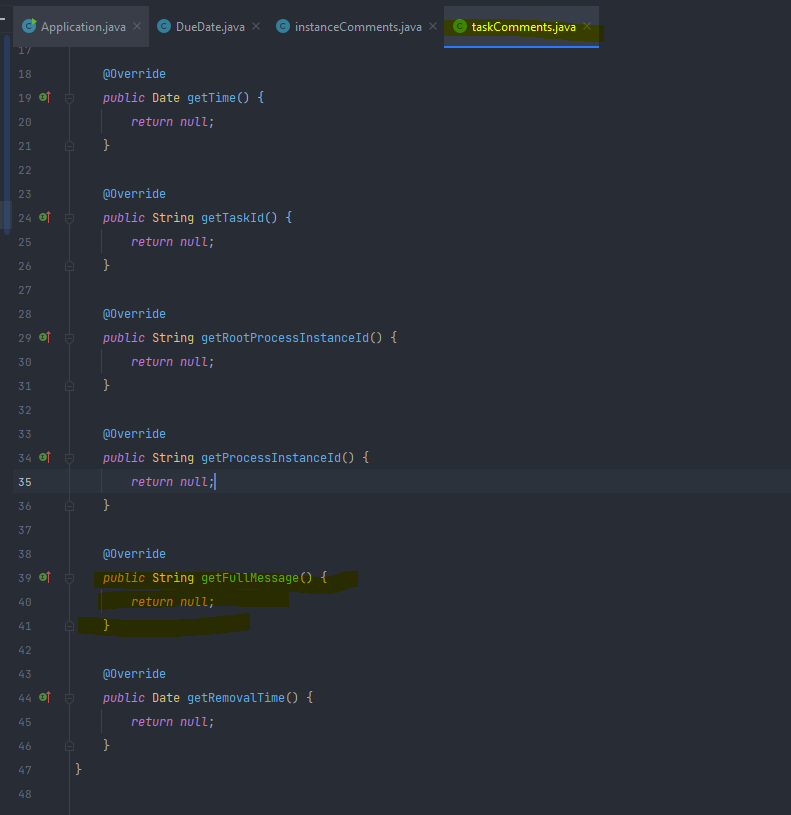The width and height of the screenshot is (791, 815).
Task: Fold the getTaskId method body
Action: coord(69,218)
